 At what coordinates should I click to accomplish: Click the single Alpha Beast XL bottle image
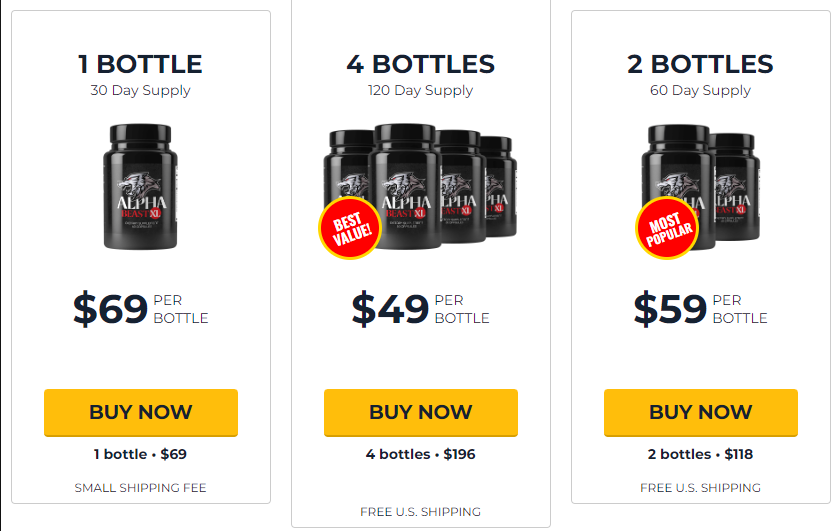[141, 187]
